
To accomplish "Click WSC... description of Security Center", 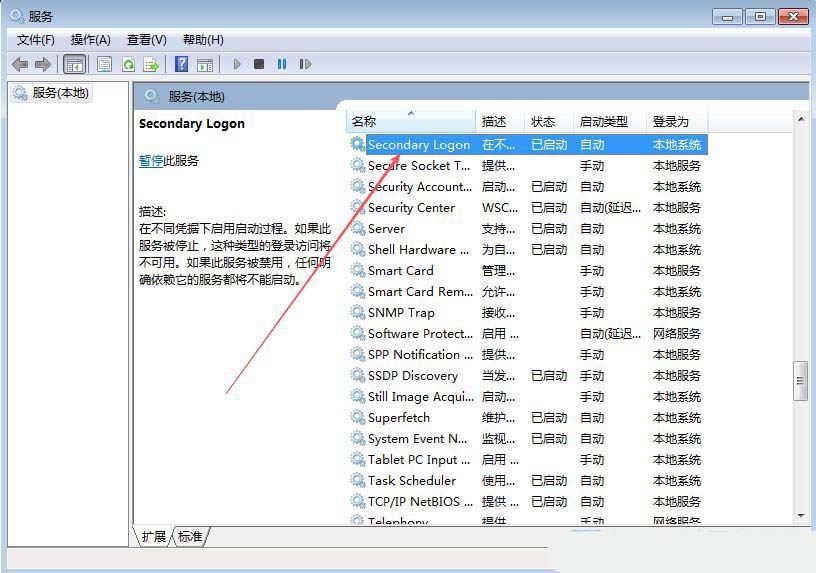I will click(x=500, y=208).
